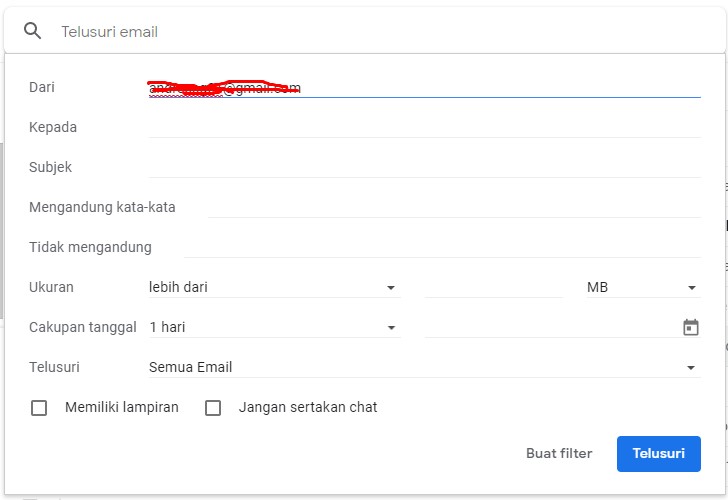Focus the Telusuri email search box
The image size is (728, 500).
[x=380, y=31]
